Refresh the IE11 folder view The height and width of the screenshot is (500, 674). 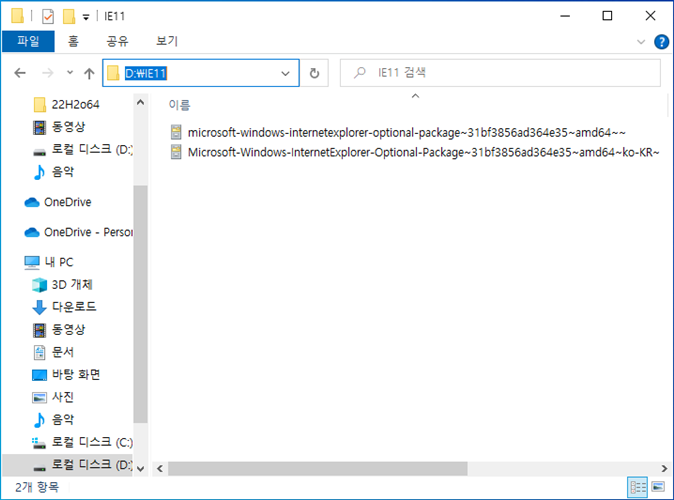click(314, 73)
